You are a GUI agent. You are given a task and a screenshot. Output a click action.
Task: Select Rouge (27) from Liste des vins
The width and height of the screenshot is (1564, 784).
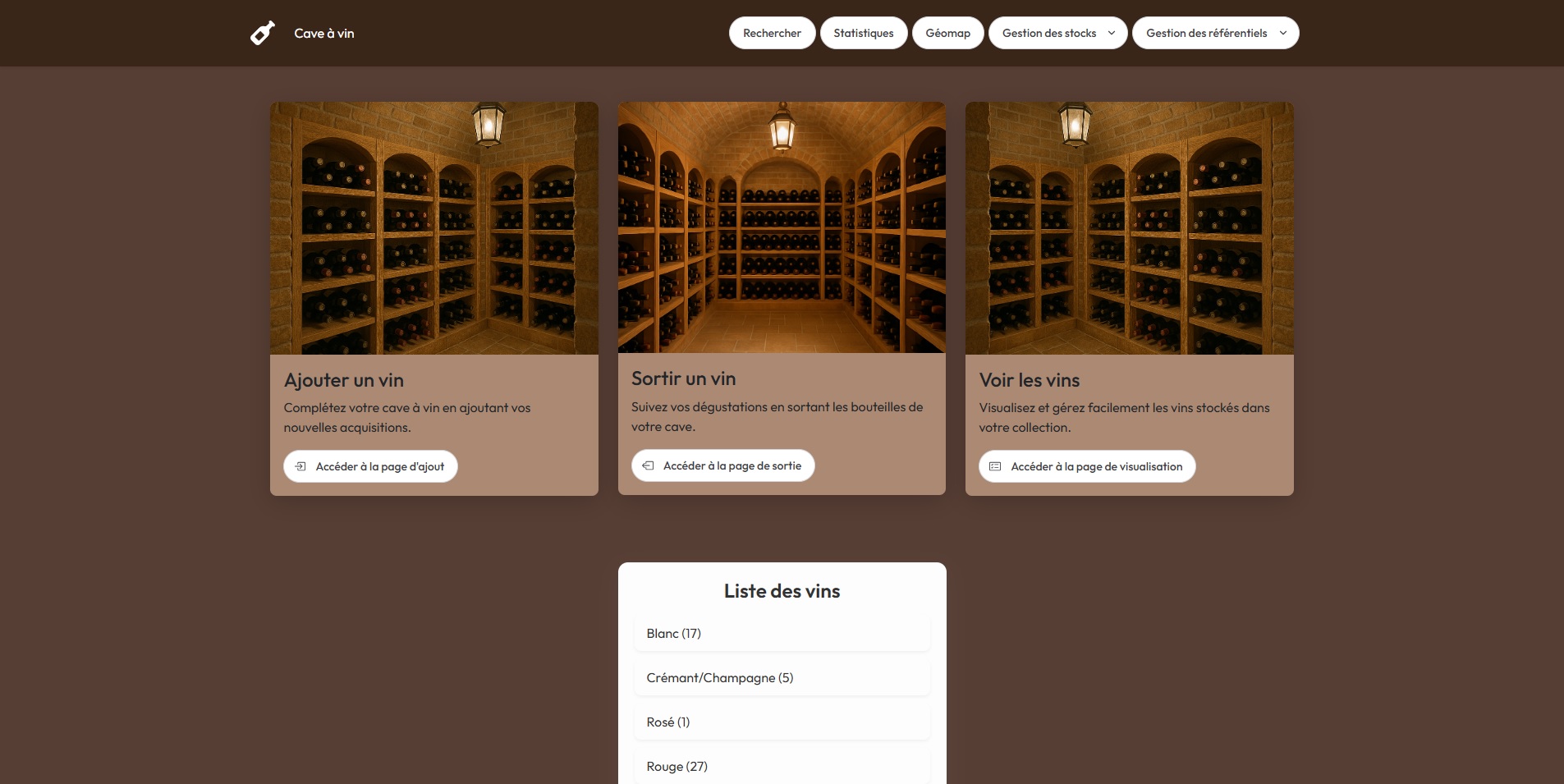[x=782, y=766]
